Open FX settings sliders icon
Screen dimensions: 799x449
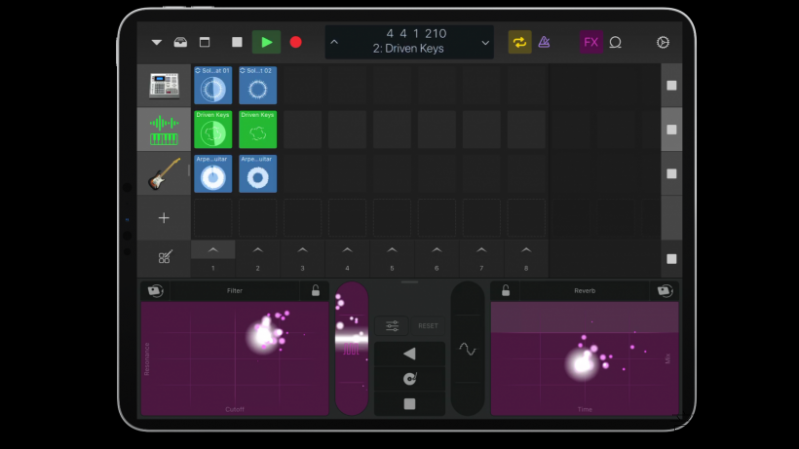click(x=392, y=326)
